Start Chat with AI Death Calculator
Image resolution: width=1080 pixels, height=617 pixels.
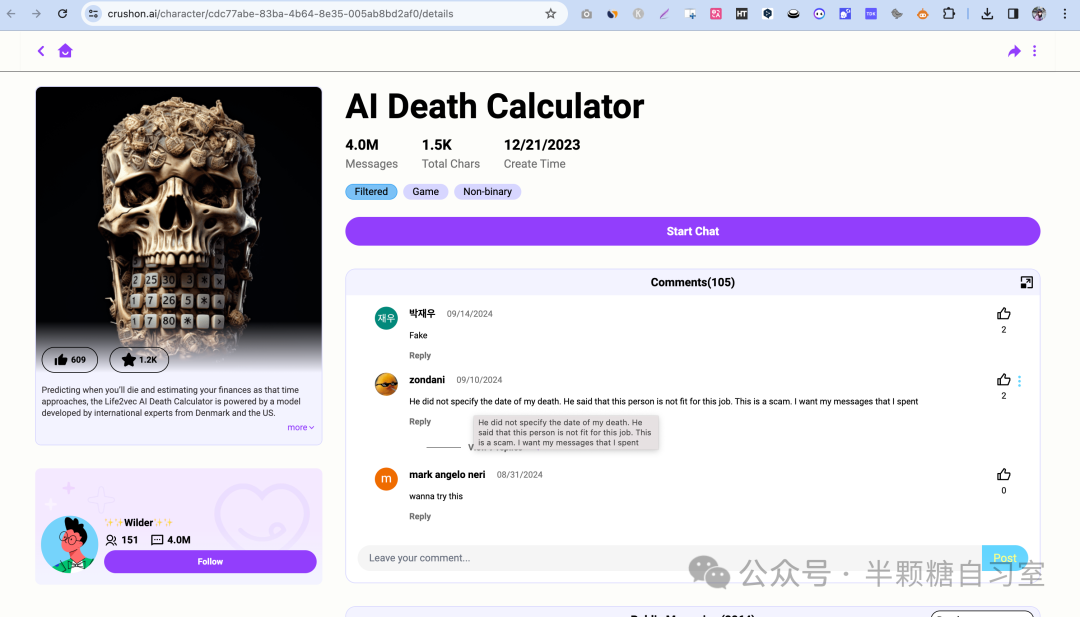pyautogui.click(x=692, y=231)
